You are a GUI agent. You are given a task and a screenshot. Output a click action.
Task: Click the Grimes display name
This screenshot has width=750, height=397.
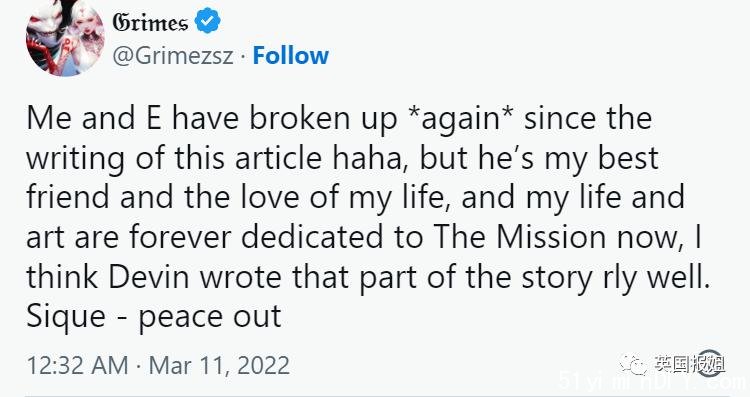[150, 22]
